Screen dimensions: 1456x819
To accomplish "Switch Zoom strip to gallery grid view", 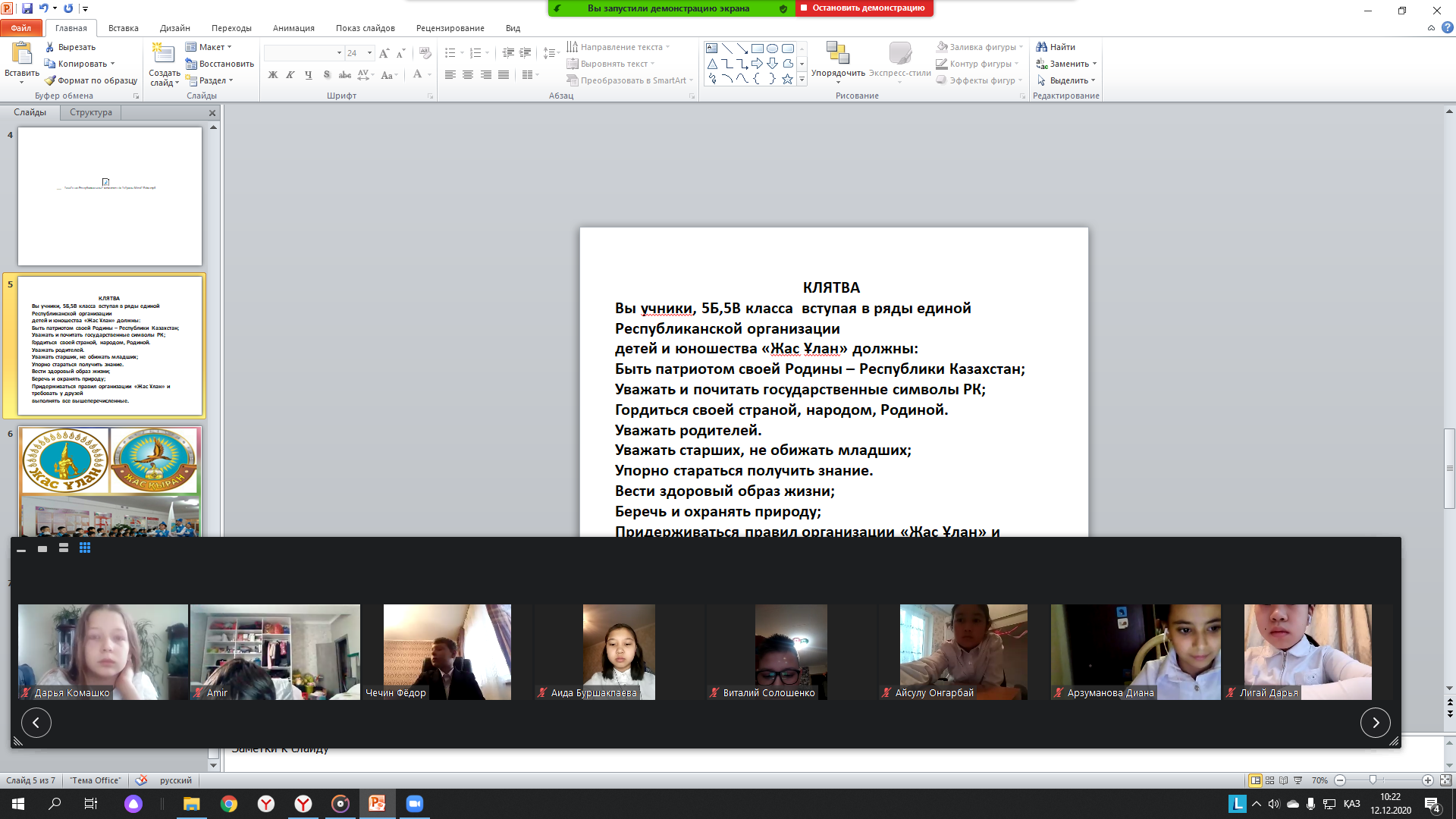I will [x=85, y=548].
